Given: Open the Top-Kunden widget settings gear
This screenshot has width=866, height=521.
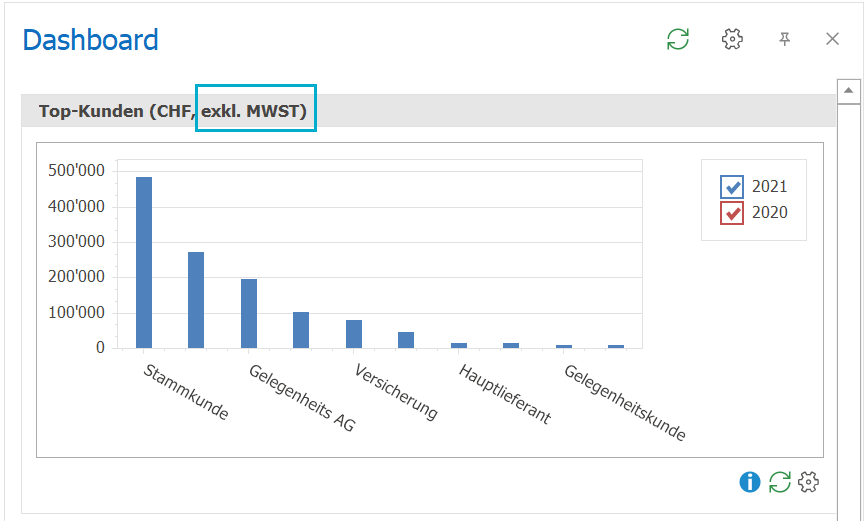Looking at the screenshot, I should pyautogui.click(x=809, y=482).
